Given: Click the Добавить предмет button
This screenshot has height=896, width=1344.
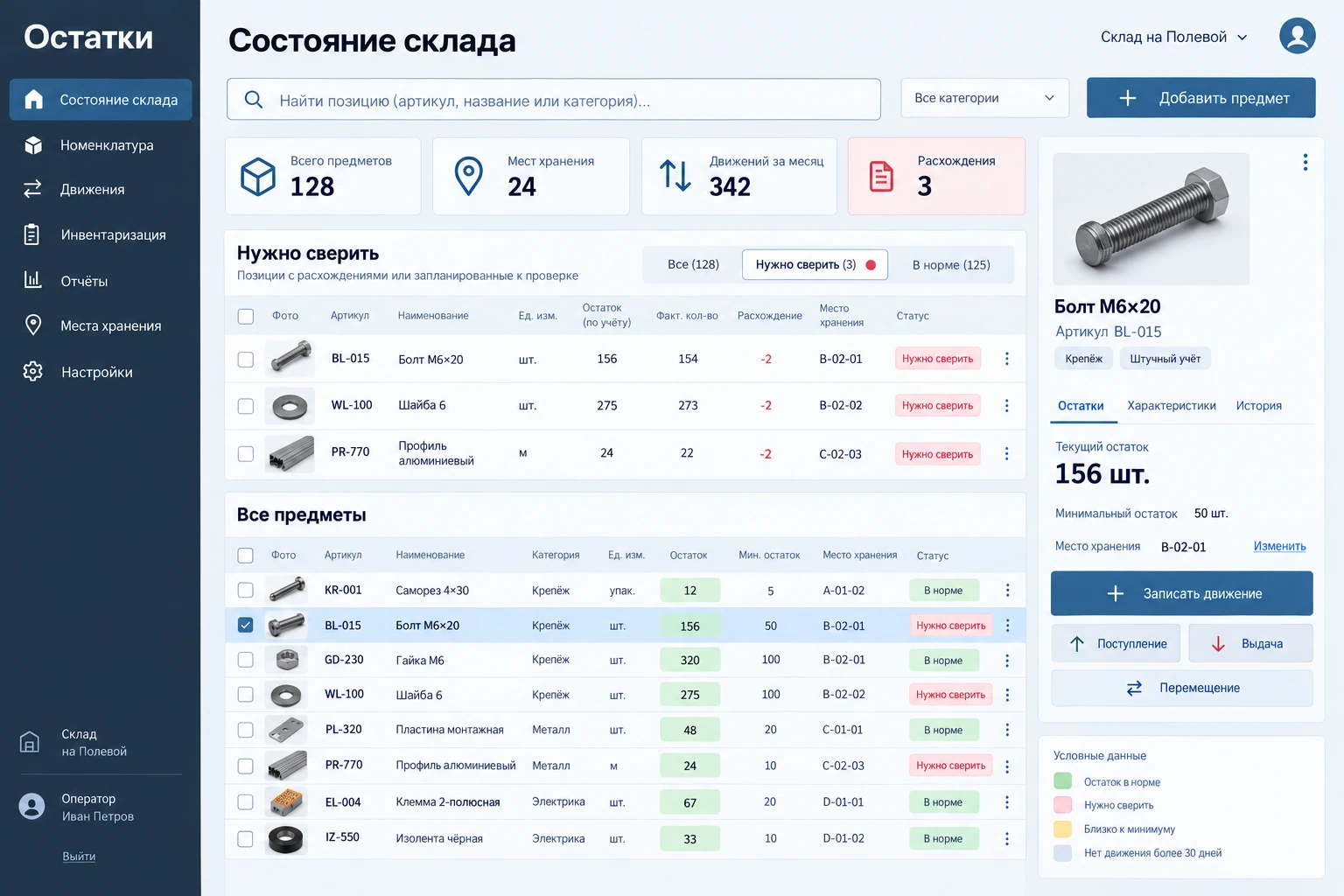Looking at the screenshot, I should [x=1201, y=98].
